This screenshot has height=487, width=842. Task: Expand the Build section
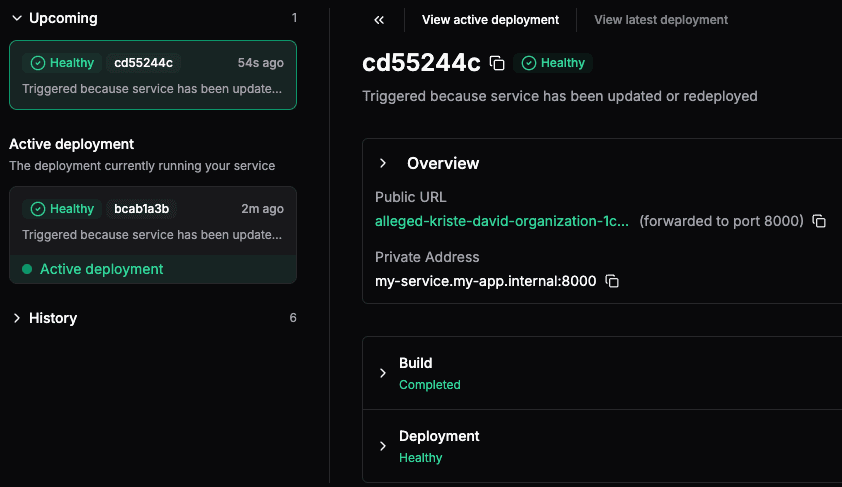[x=383, y=373]
